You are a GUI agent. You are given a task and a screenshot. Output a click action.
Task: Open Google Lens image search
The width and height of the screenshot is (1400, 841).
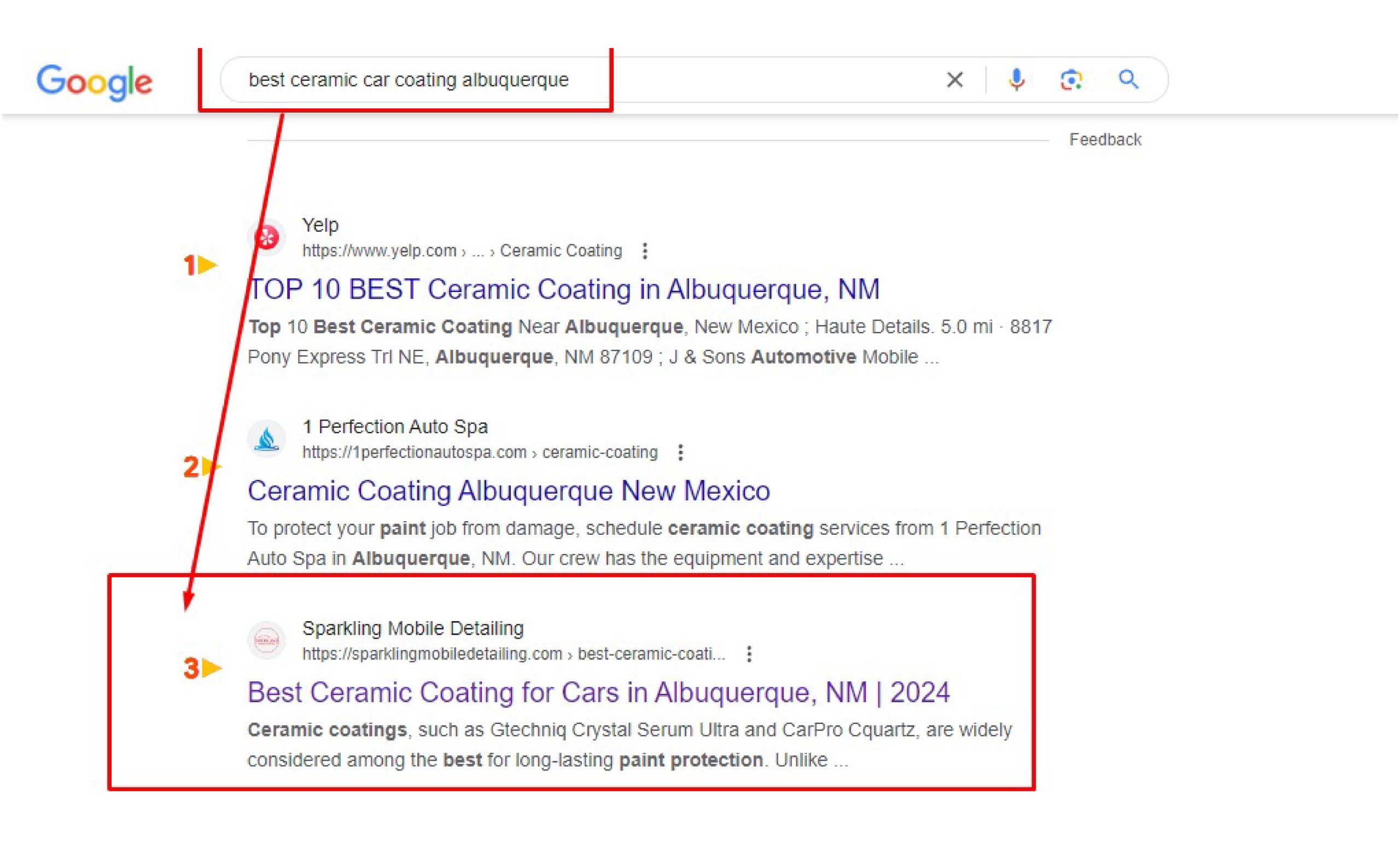pyautogui.click(x=1071, y=80)
